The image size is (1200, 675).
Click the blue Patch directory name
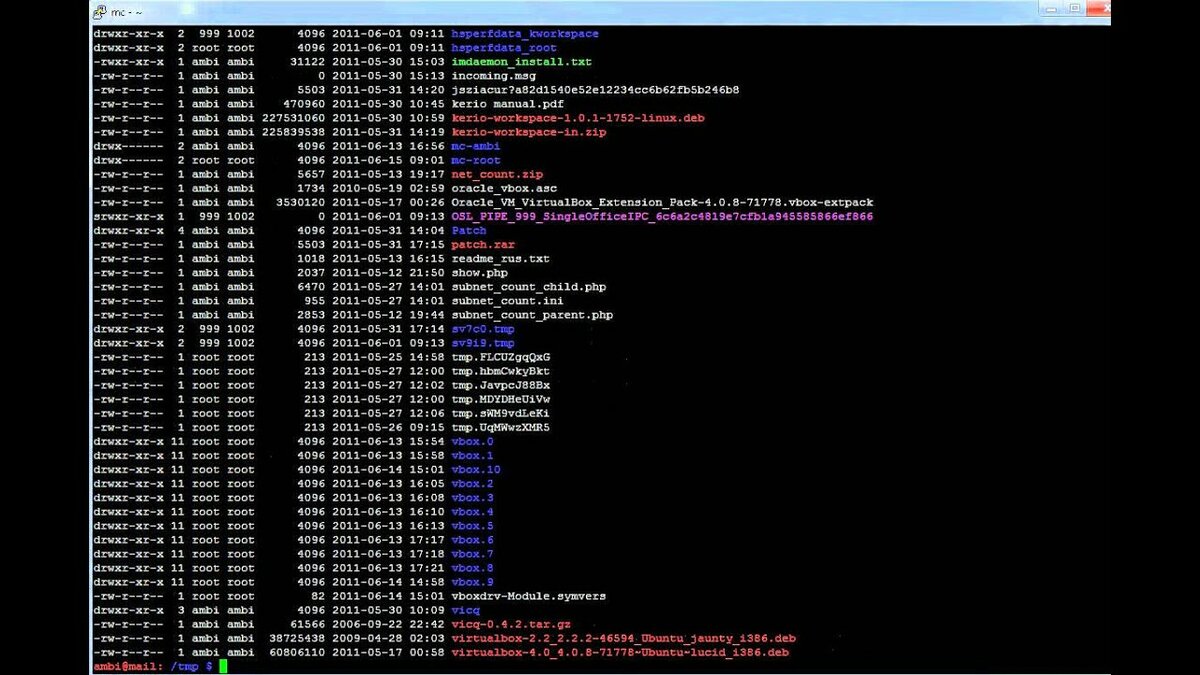point(469,231)
